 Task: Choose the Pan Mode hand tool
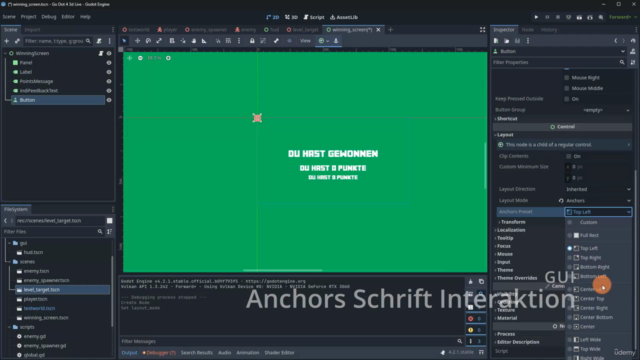193,41
